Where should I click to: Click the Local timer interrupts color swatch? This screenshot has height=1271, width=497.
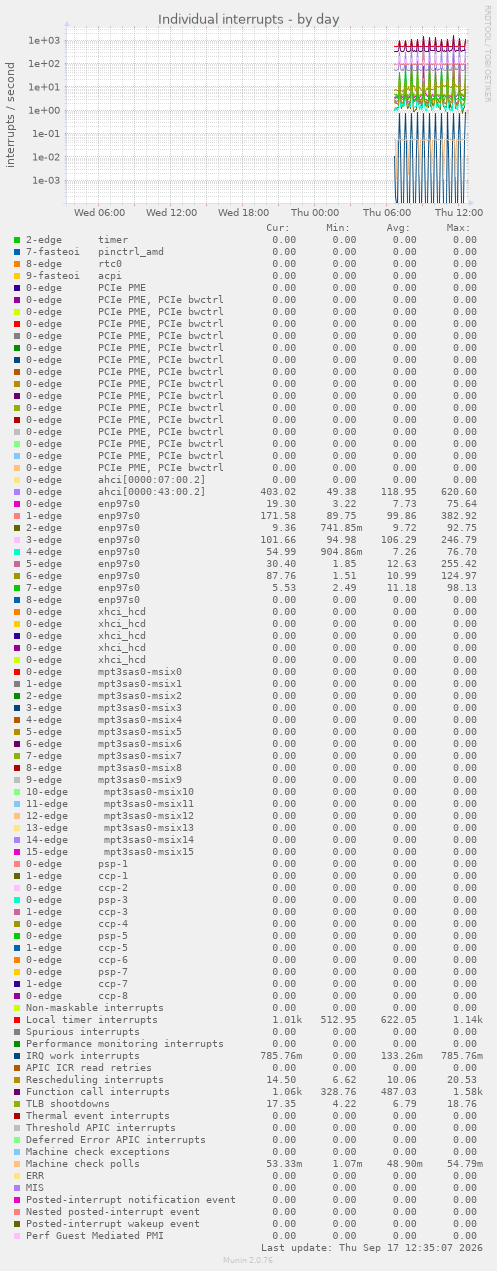(x=17, y=1020)
